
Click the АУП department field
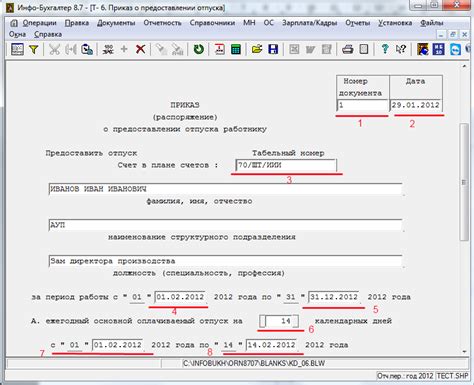point(225,225)
